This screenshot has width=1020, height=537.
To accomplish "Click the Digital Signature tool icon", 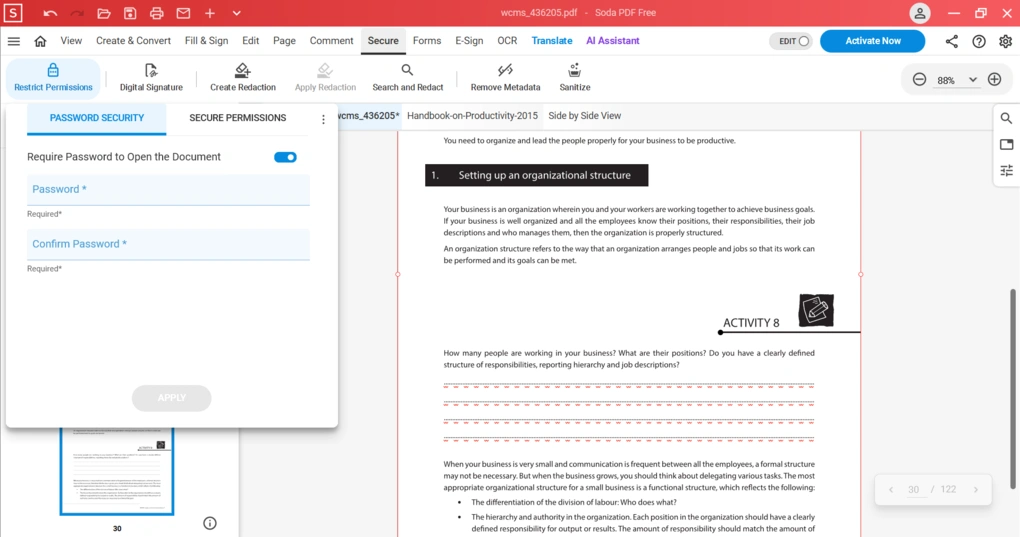I will pos(151,70).
